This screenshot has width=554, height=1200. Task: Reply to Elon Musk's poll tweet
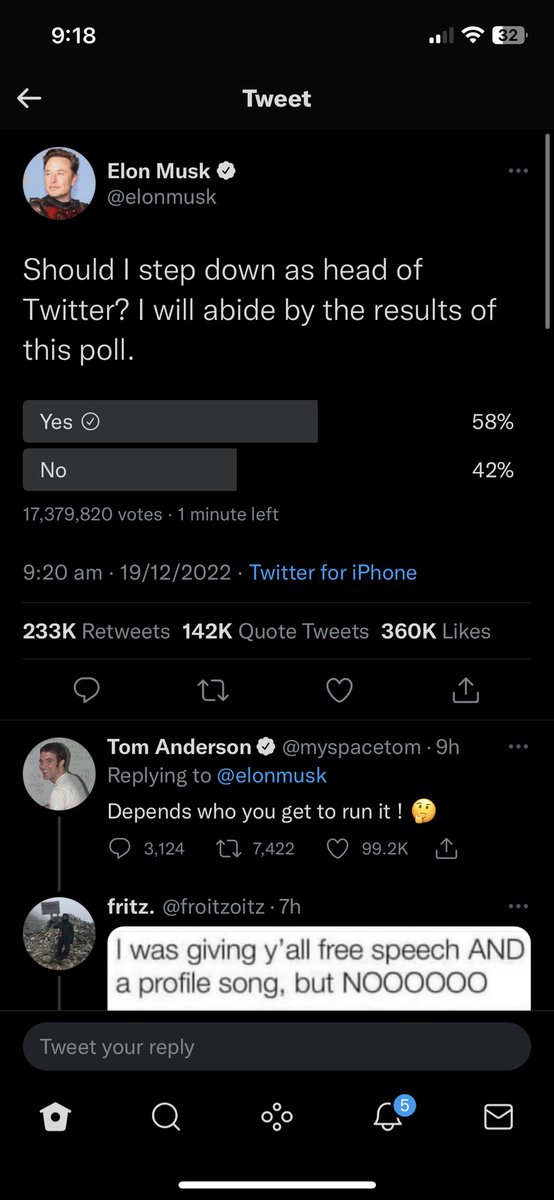[88, 690]
